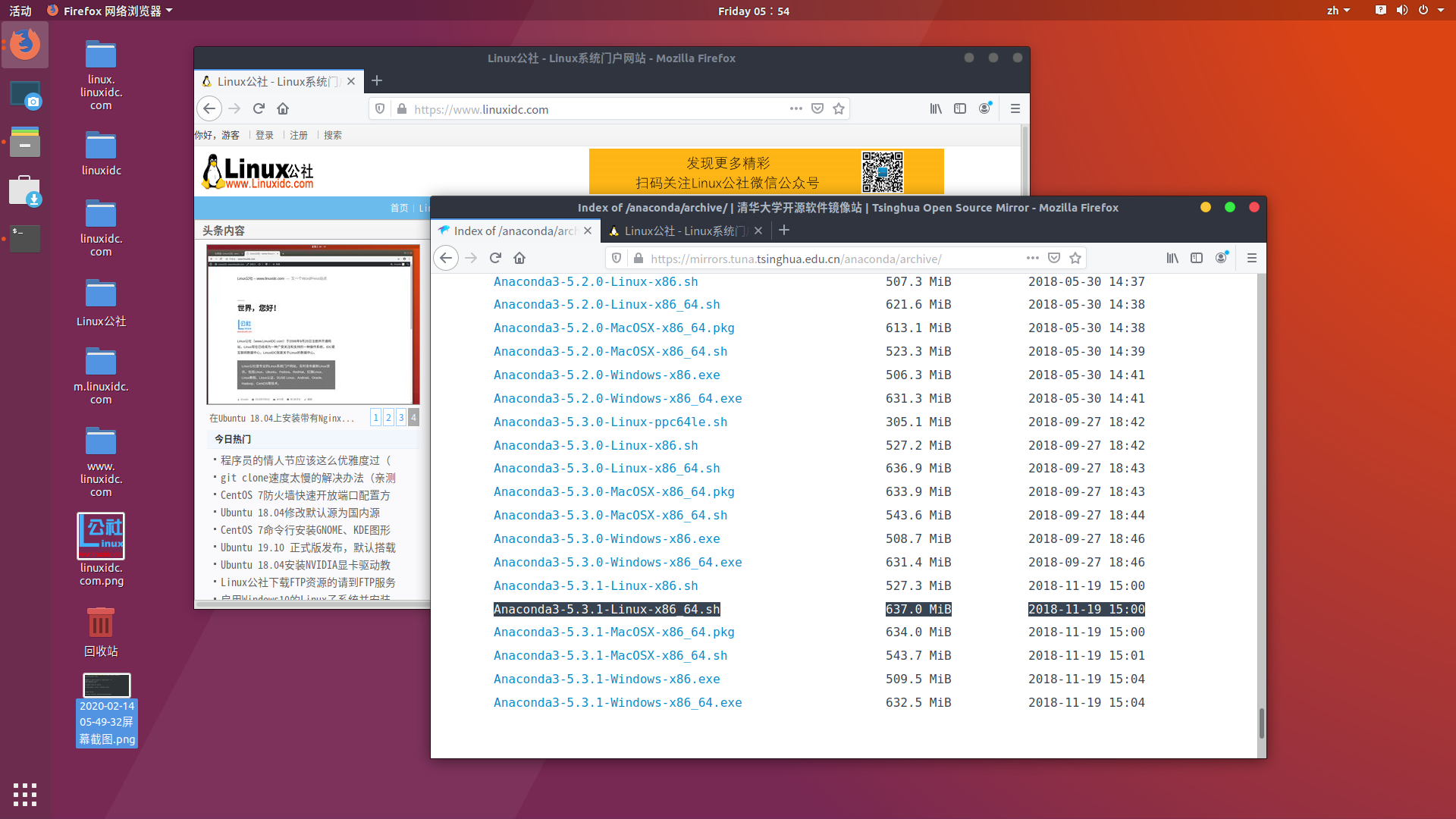1456x819 pixels.
Task: Open the Firefox hamburger menu
Action: click(x=1252, y=258)
